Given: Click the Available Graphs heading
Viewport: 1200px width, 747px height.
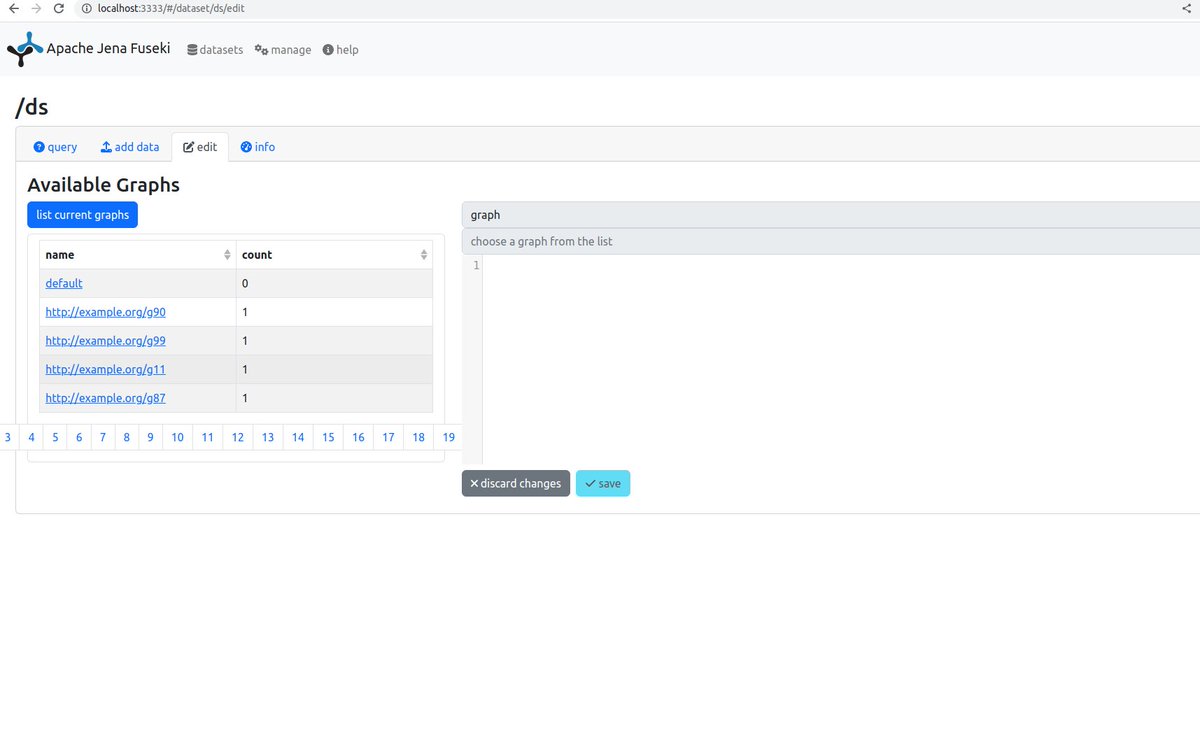Looking at the screenshot, I should [x=103, y=185].
